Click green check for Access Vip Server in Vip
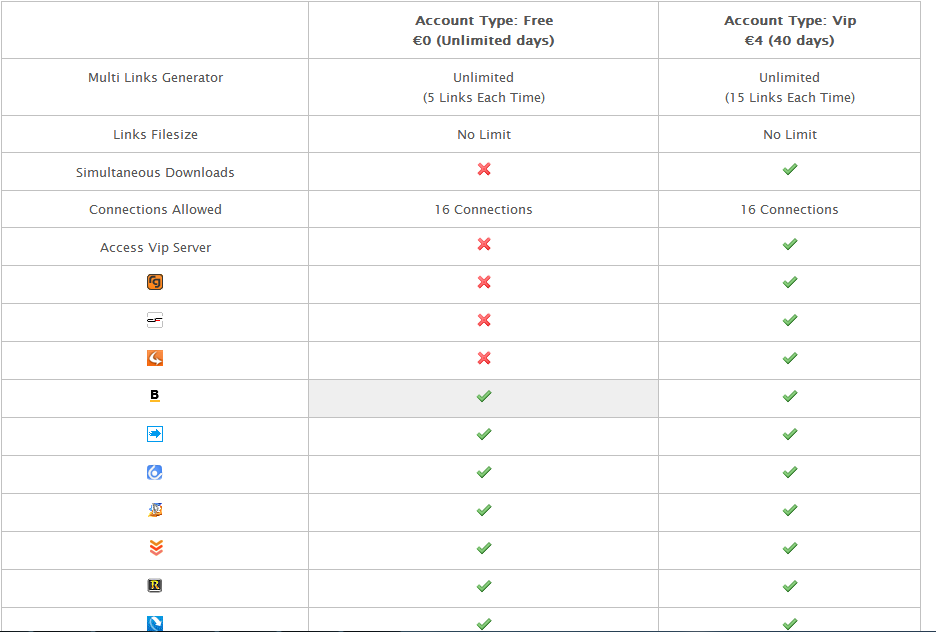 click(790, 244)
